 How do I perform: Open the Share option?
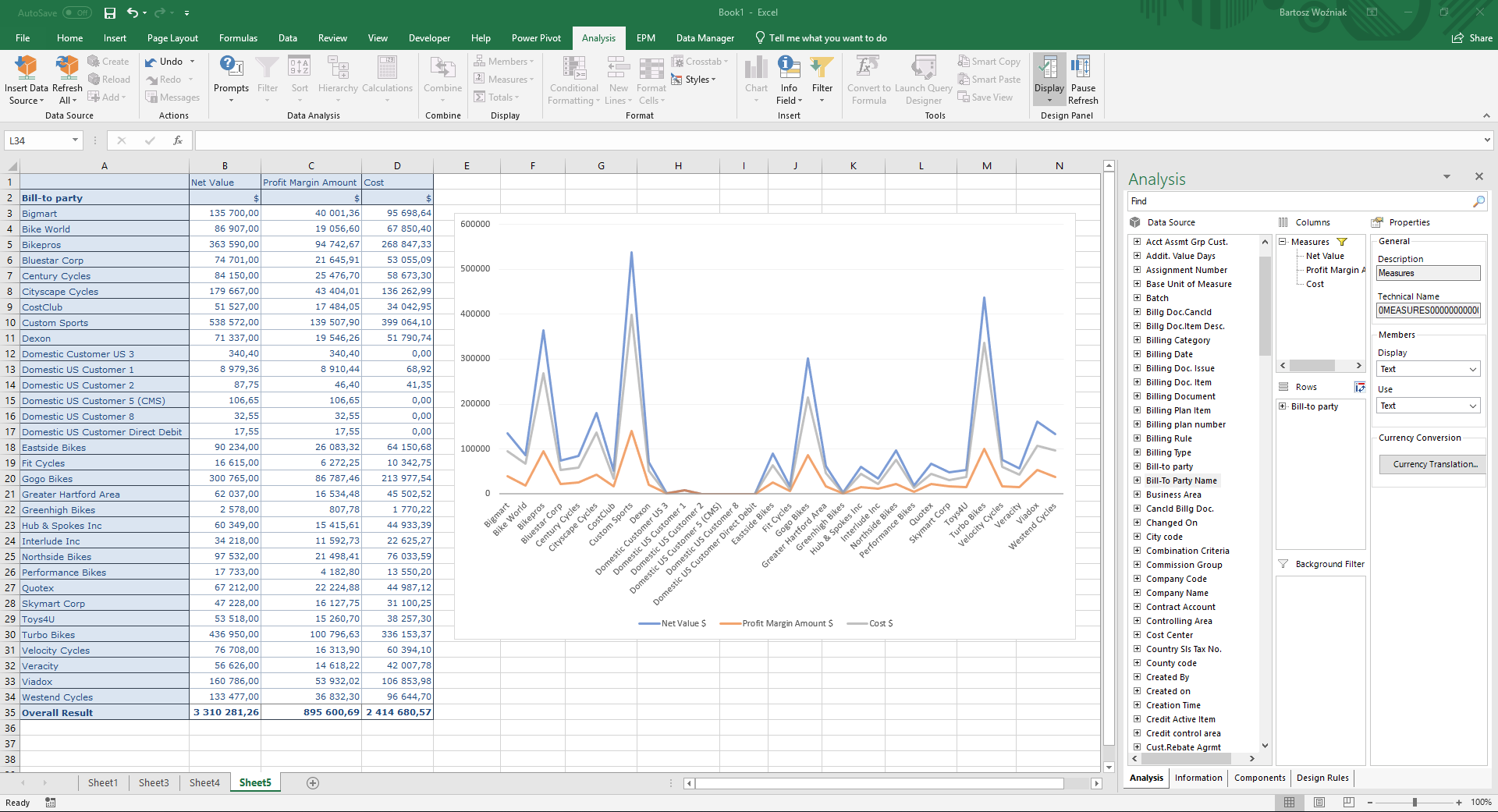[x=1470, y=37]
